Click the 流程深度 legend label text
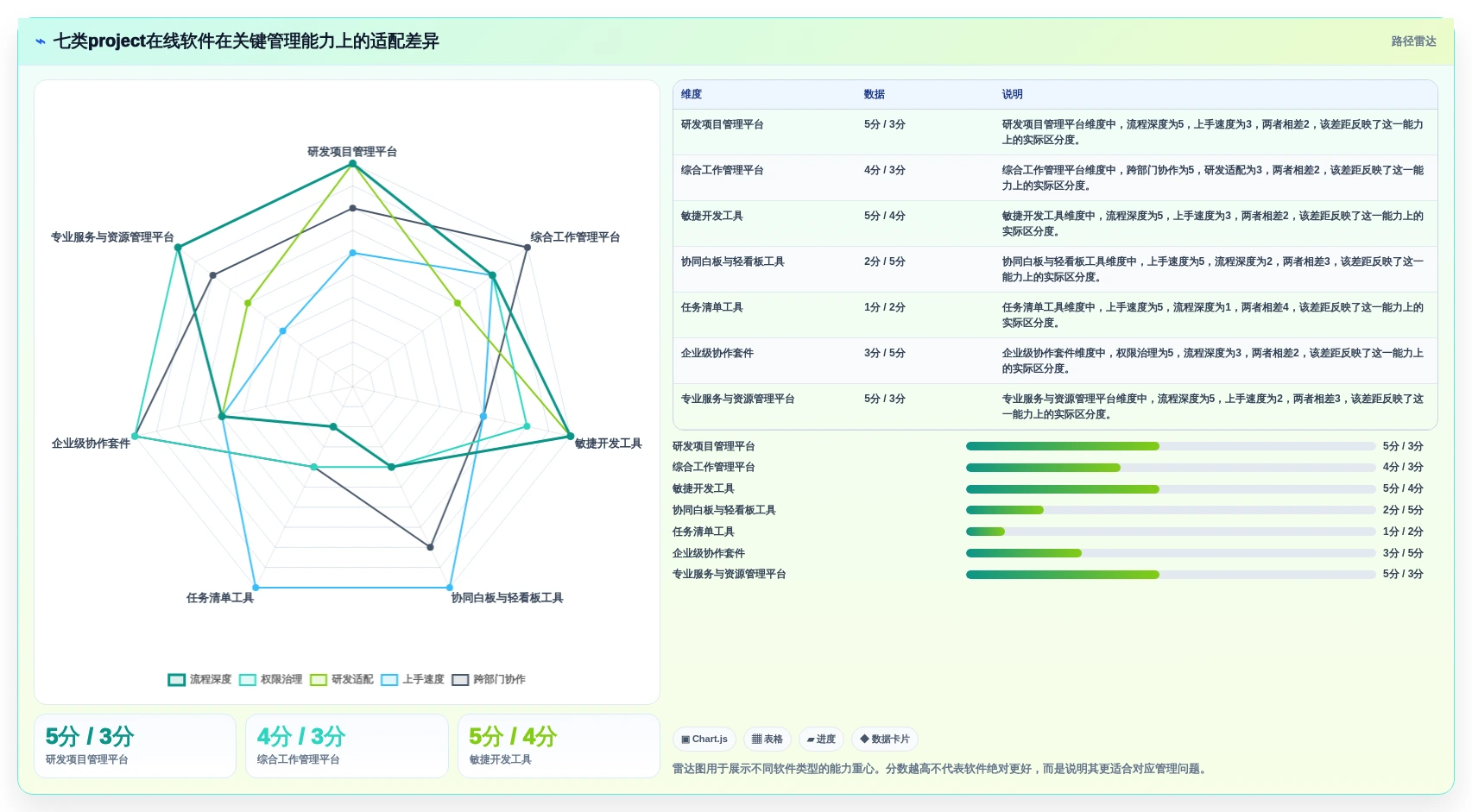1472x812 pixels. click(211, 680)
